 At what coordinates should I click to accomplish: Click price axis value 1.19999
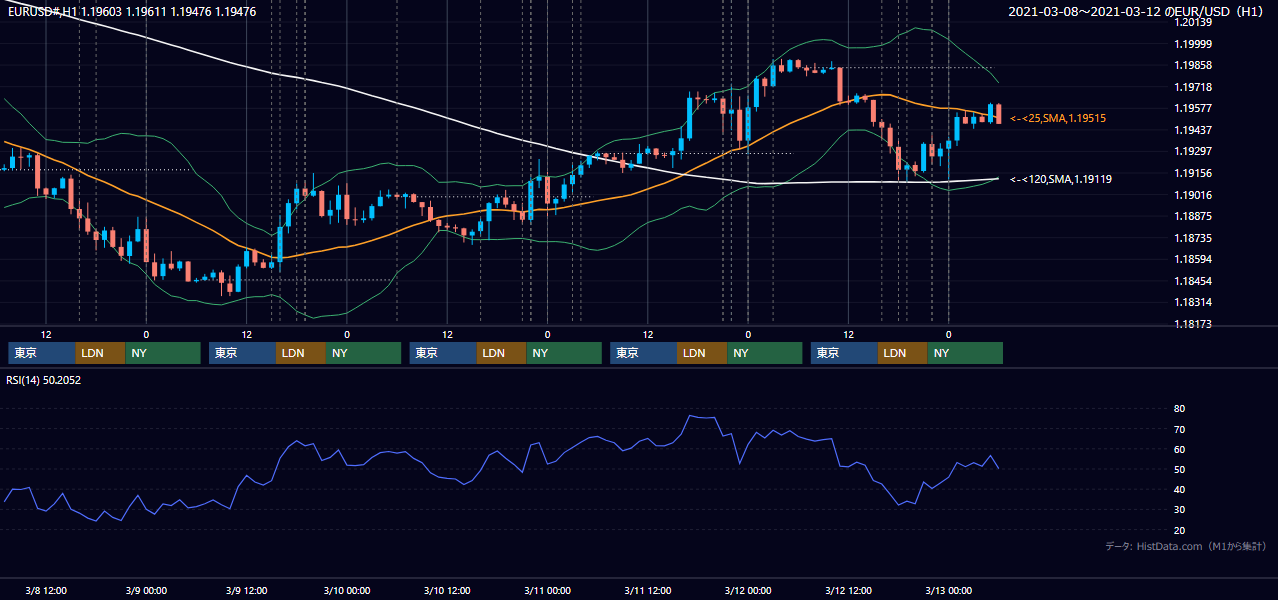pos(1193,44)
